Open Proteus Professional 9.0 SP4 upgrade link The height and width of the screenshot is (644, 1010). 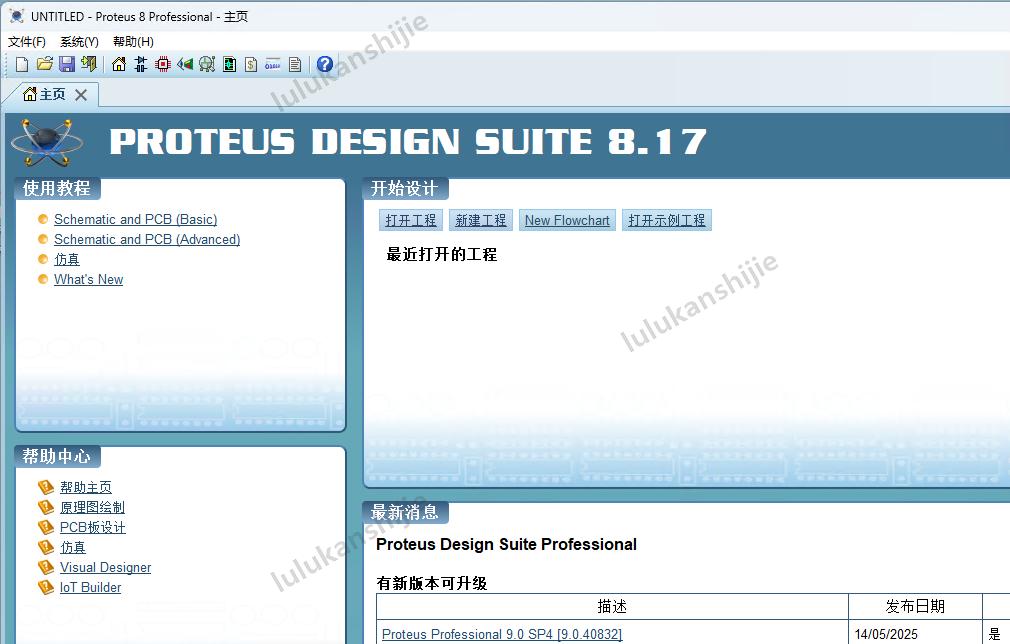click(x=502, y=634)
